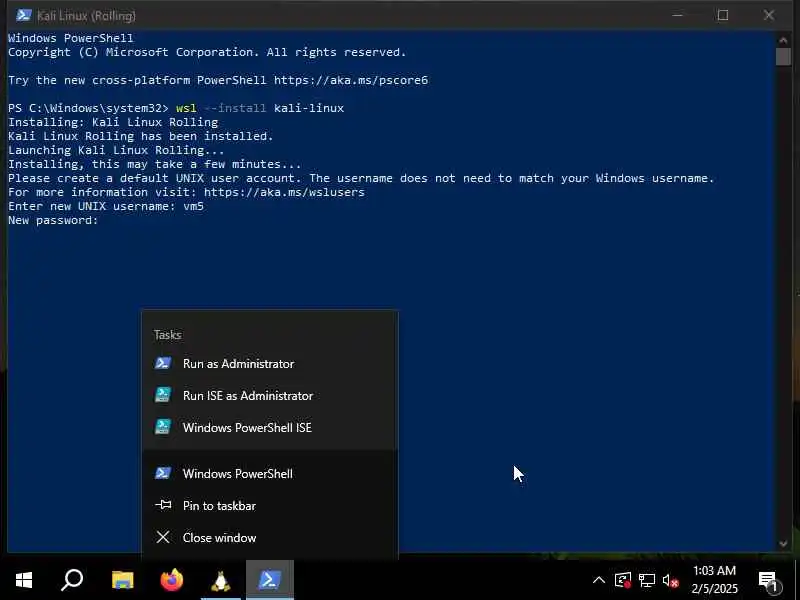Screen dimensions: 800x600
Task: Open the clock showing 1:03 AM
Action: click(714, 580)
